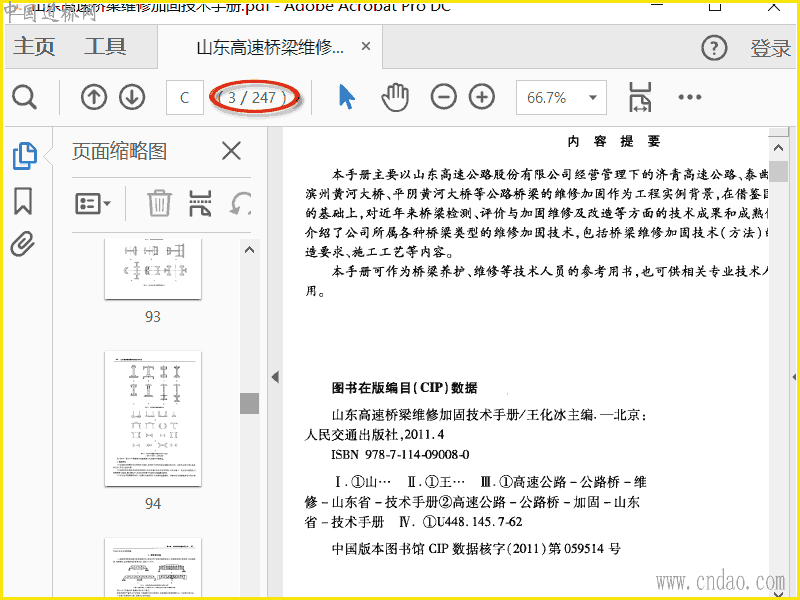Click the rotate page icon in thumbnails panel

click(240, 203)
